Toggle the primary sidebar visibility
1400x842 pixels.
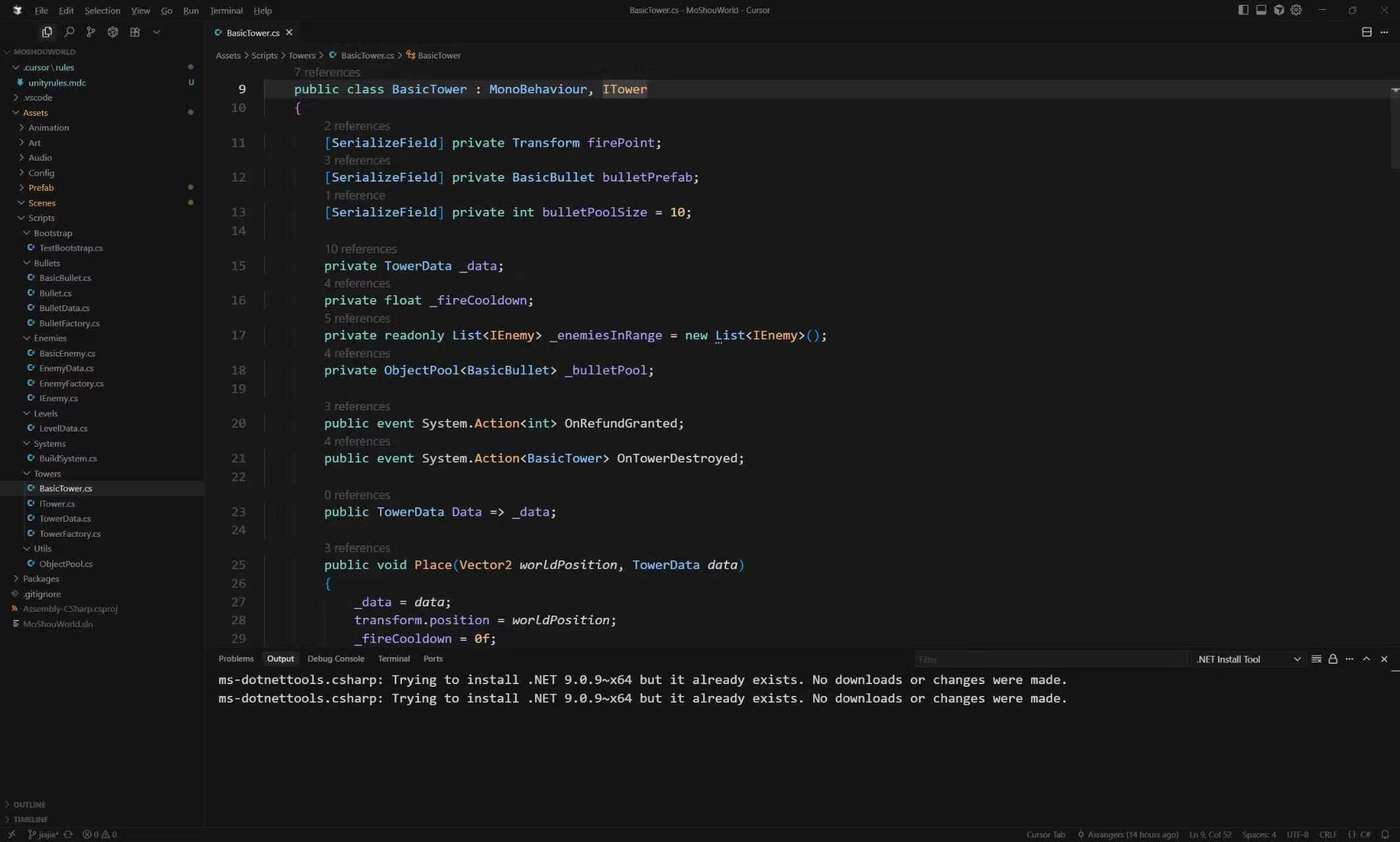point(1243,10)
